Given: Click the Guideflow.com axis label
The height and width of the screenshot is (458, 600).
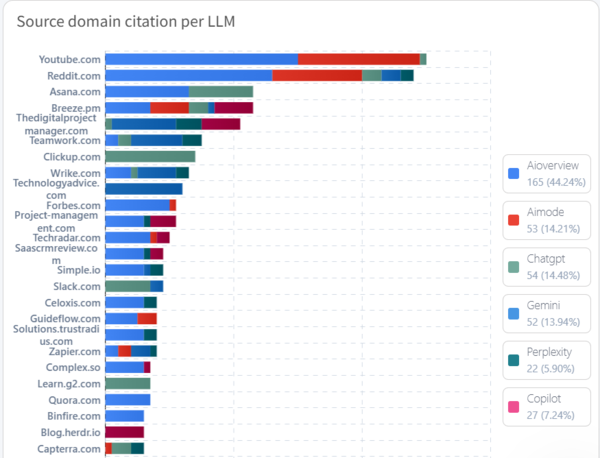Looking at the screenshot, I should tap(65, 319).
